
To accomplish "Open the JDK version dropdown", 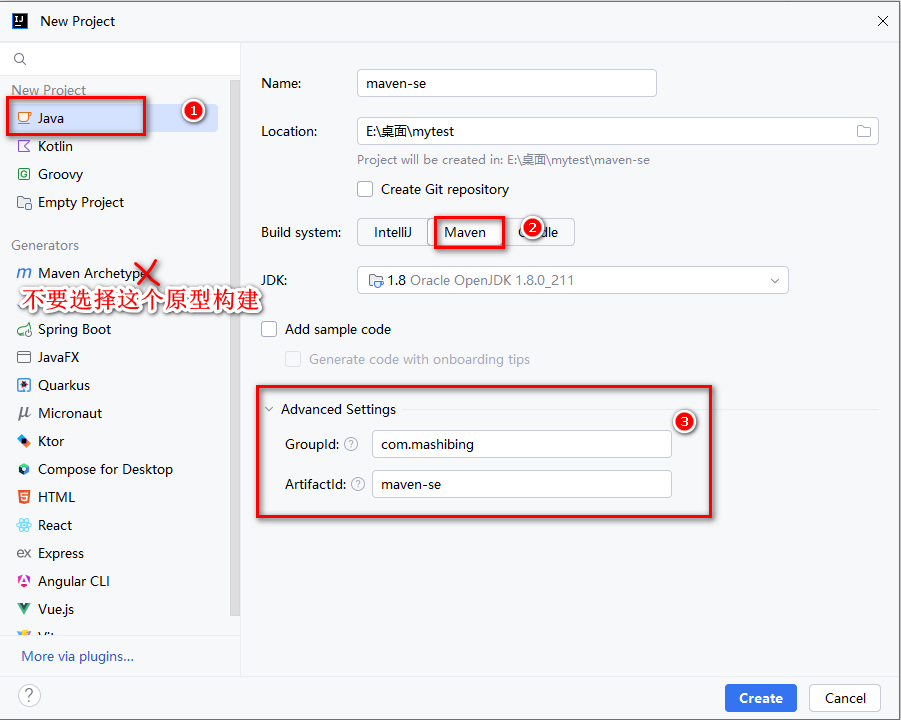I will tap(572, 280).
